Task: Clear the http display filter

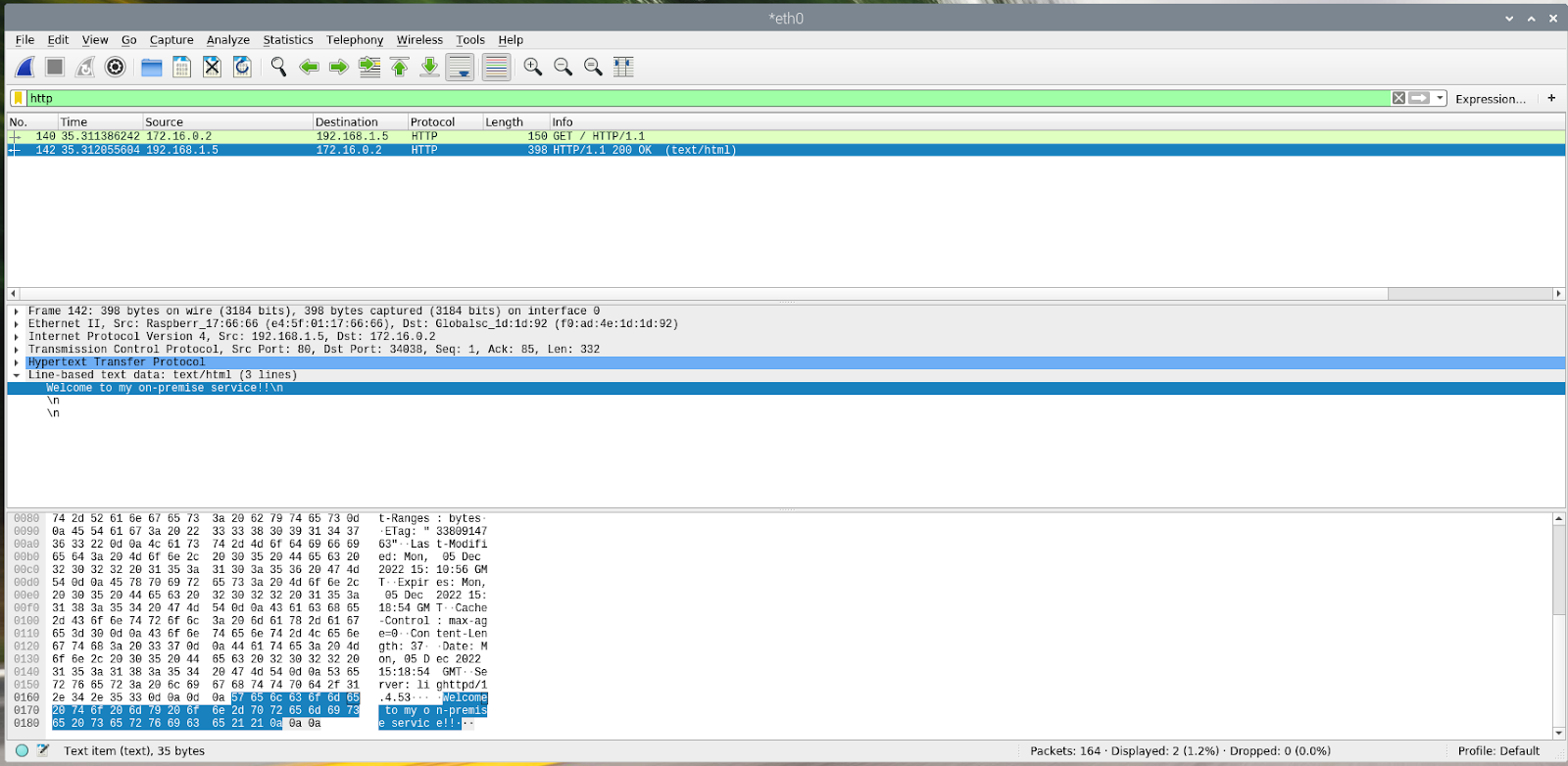Action: 1398,98
